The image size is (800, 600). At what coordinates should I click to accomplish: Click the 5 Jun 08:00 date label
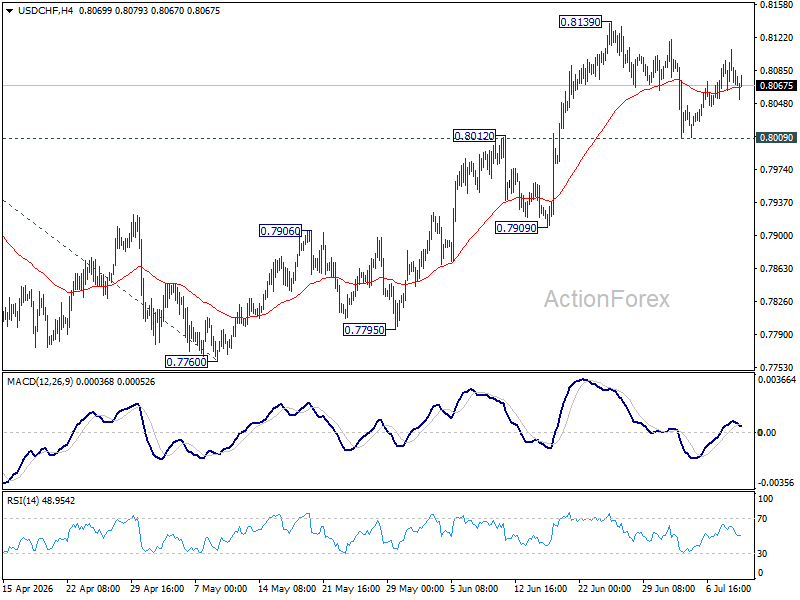(474, 588)
